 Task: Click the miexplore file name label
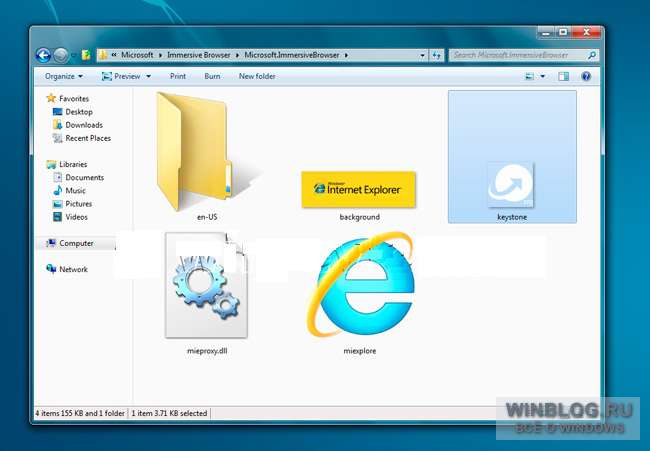359,351
